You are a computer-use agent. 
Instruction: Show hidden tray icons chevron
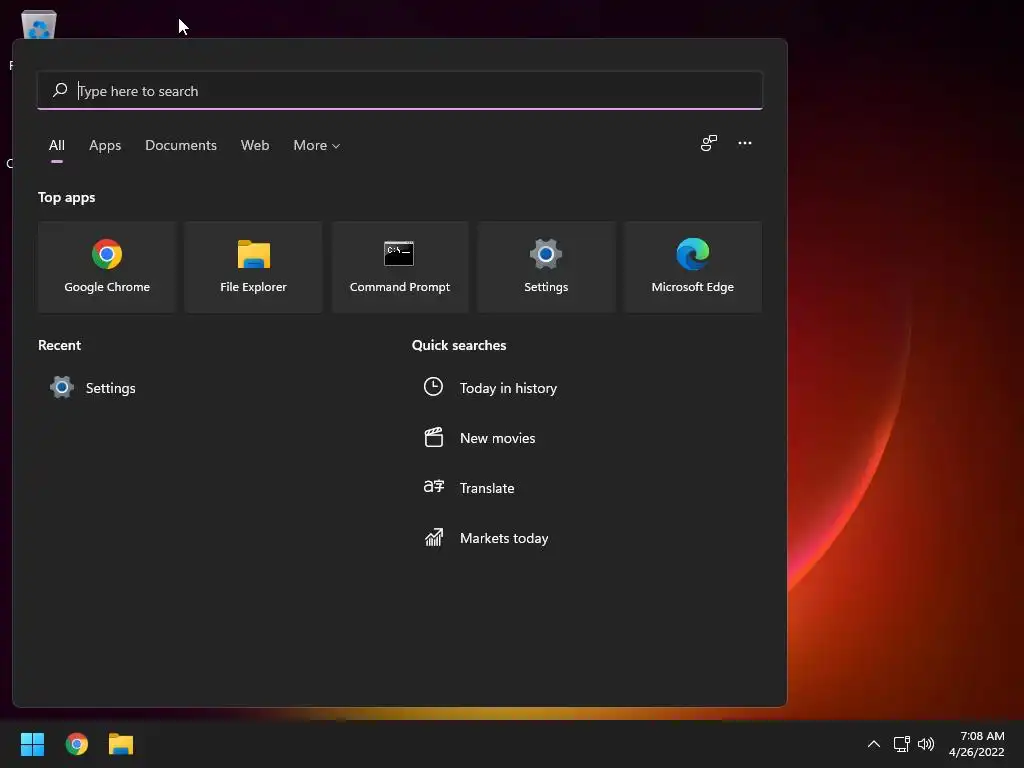pos(874,744)
